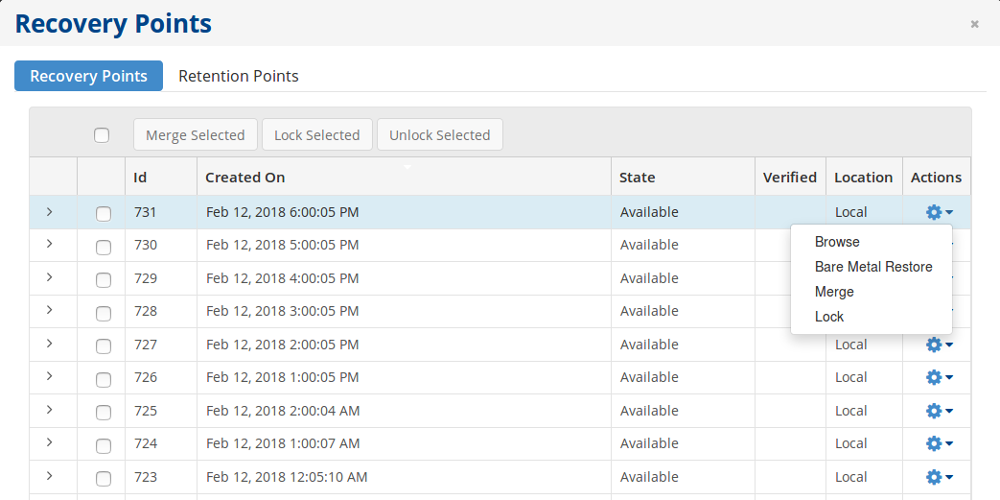
Task: Open actions gear for recovery point 731
Action: click(938, 212)
